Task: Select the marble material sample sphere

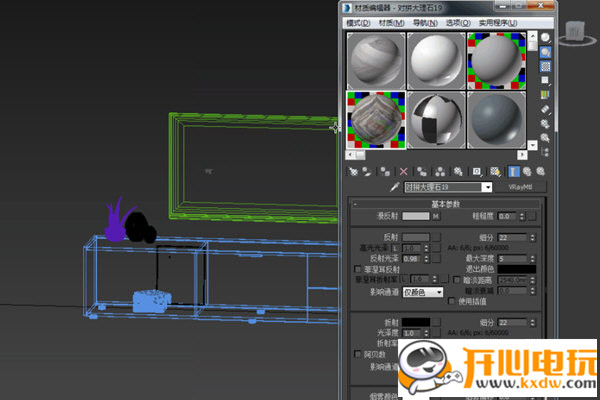Action: click(375, 120)
